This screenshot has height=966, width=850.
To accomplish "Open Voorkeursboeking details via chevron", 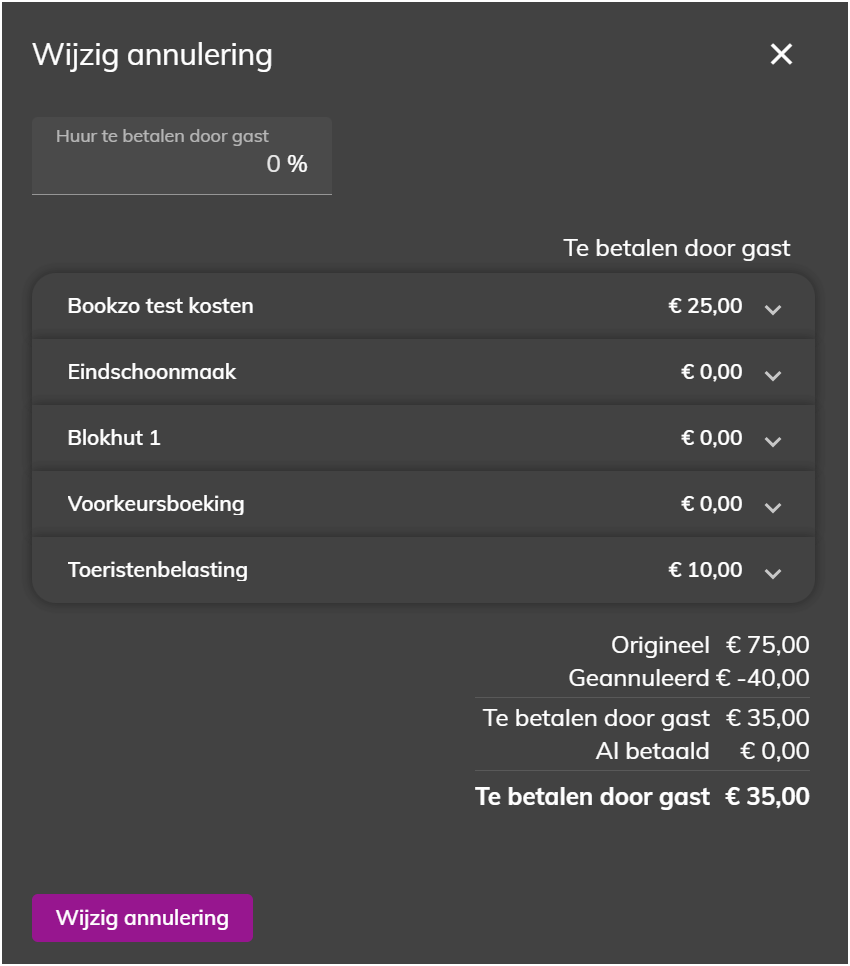I will (773, 507).
